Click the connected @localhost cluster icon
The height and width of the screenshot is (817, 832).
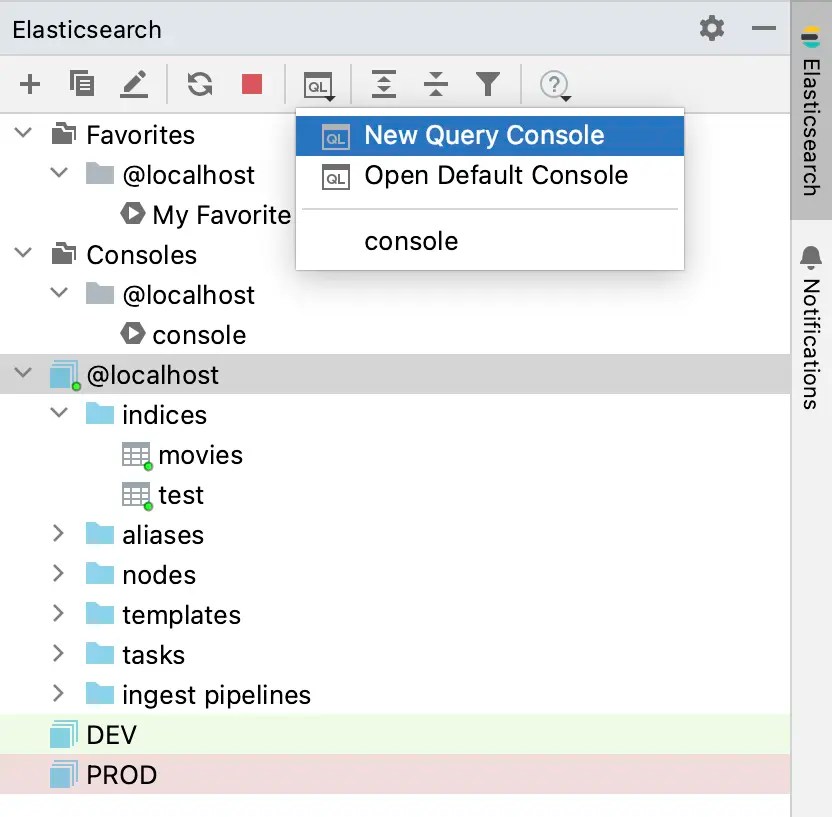pyautogui.click(x=65, y=375)
